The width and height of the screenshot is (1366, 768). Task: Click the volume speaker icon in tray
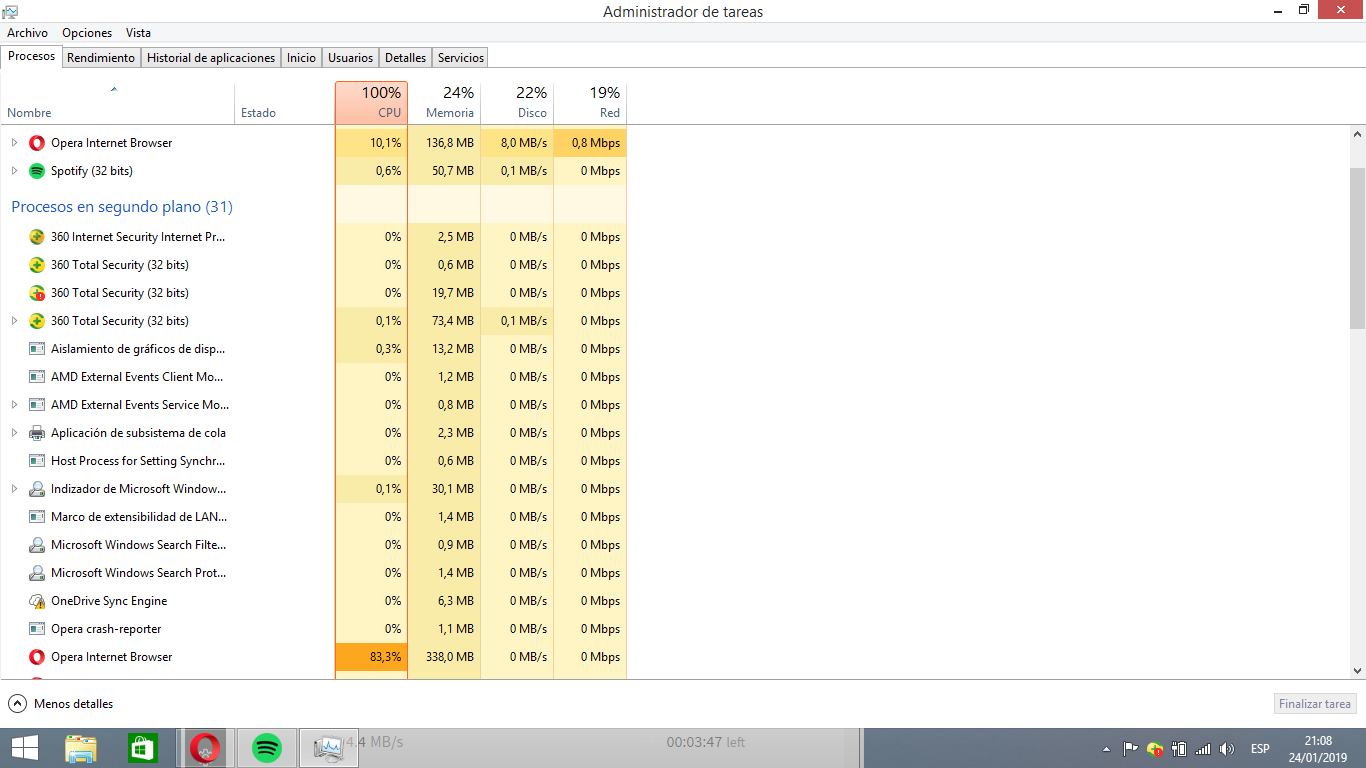tap(1227, 748)
